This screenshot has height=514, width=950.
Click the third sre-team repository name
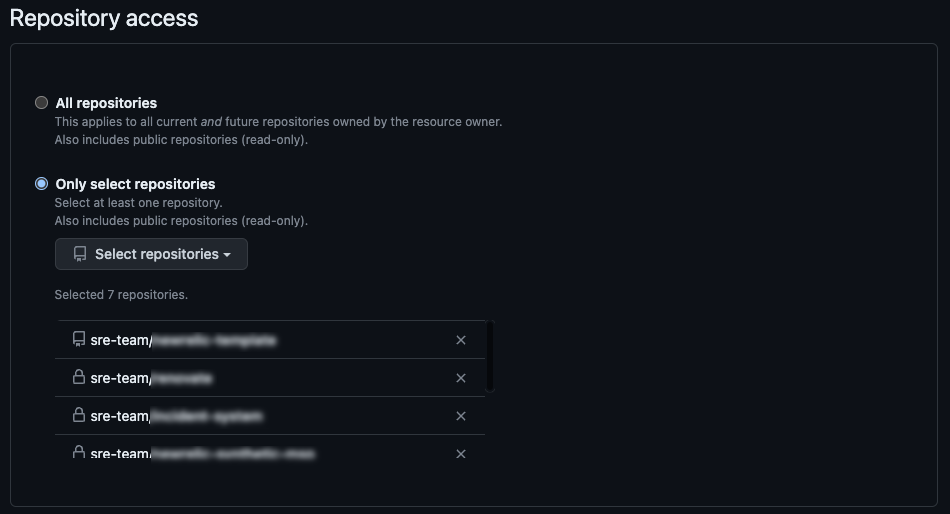(177, 416)
